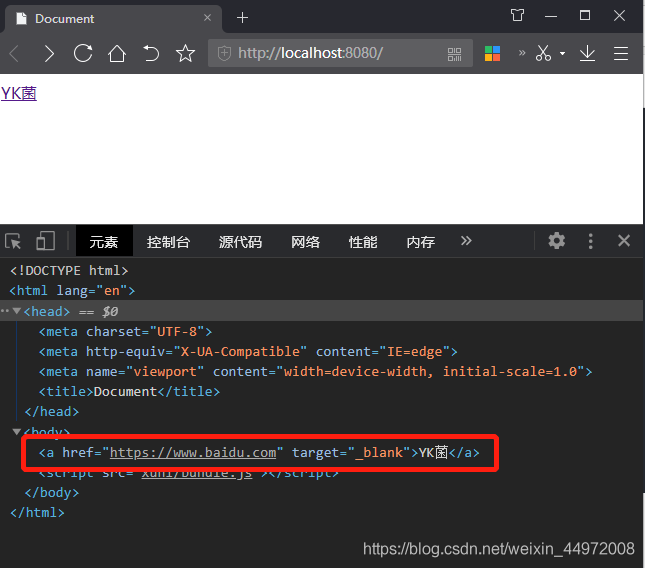The image size is (645, 568).
Task: Select the DOCTYPE html line
Action: tap(69, 271)
